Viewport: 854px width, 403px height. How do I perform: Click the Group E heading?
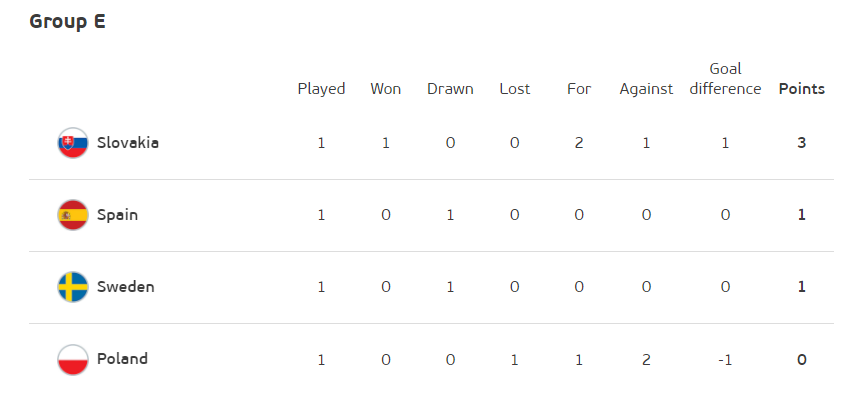coord(67,22)
